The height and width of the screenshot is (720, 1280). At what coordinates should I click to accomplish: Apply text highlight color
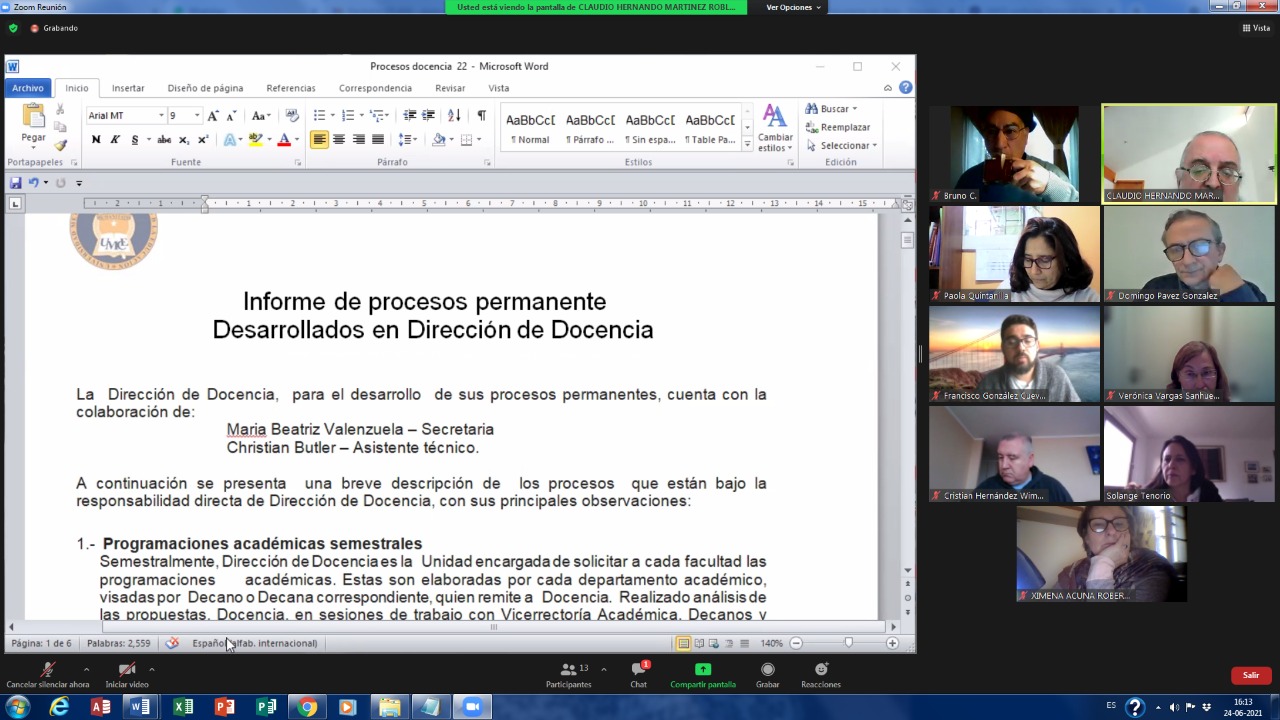256,140
